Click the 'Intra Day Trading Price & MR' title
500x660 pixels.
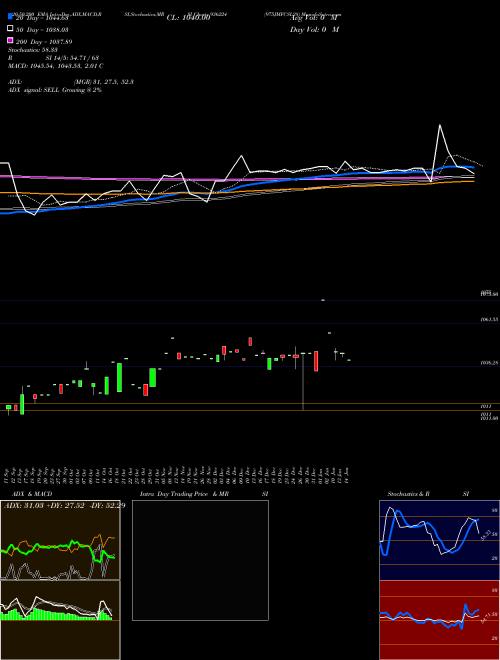[x=184, y=494]
